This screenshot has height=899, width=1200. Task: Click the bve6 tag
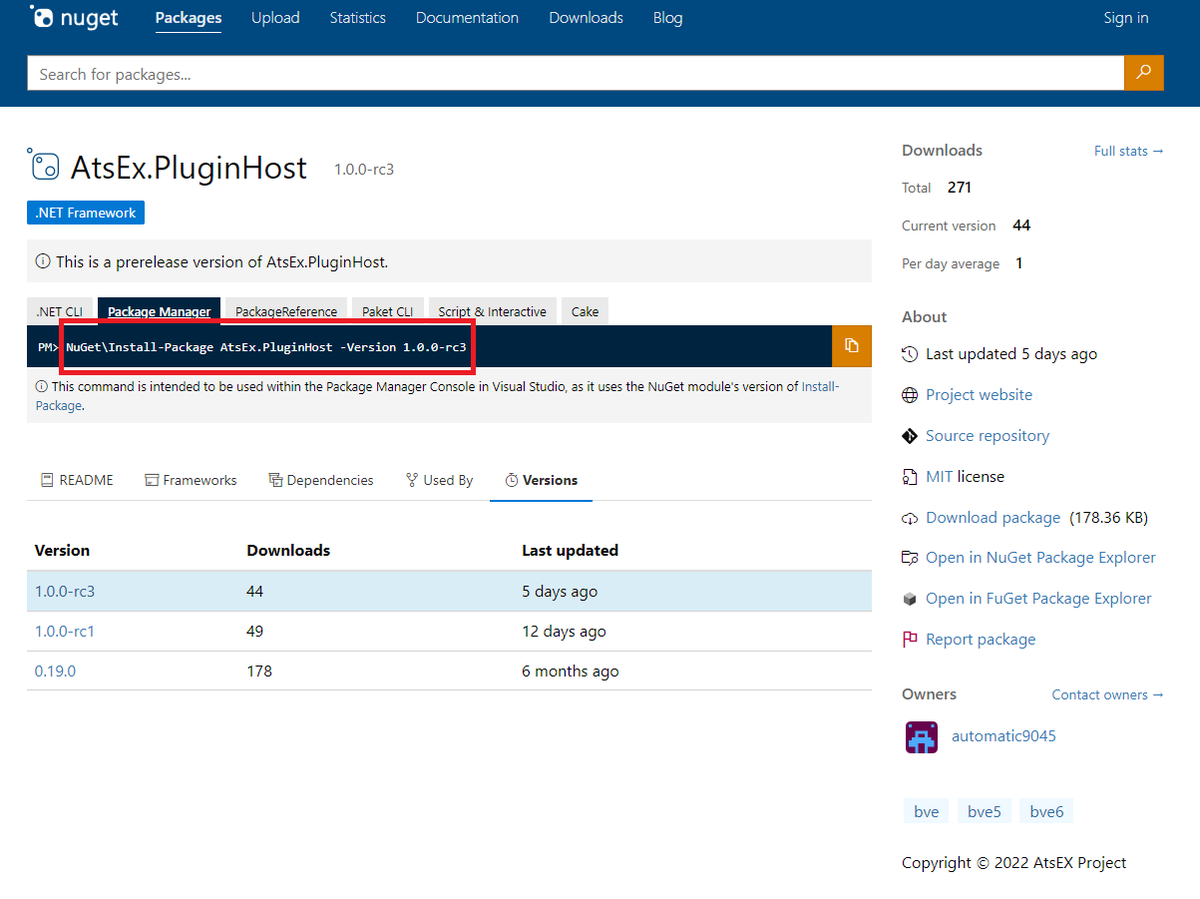(x=1046, y=812)
